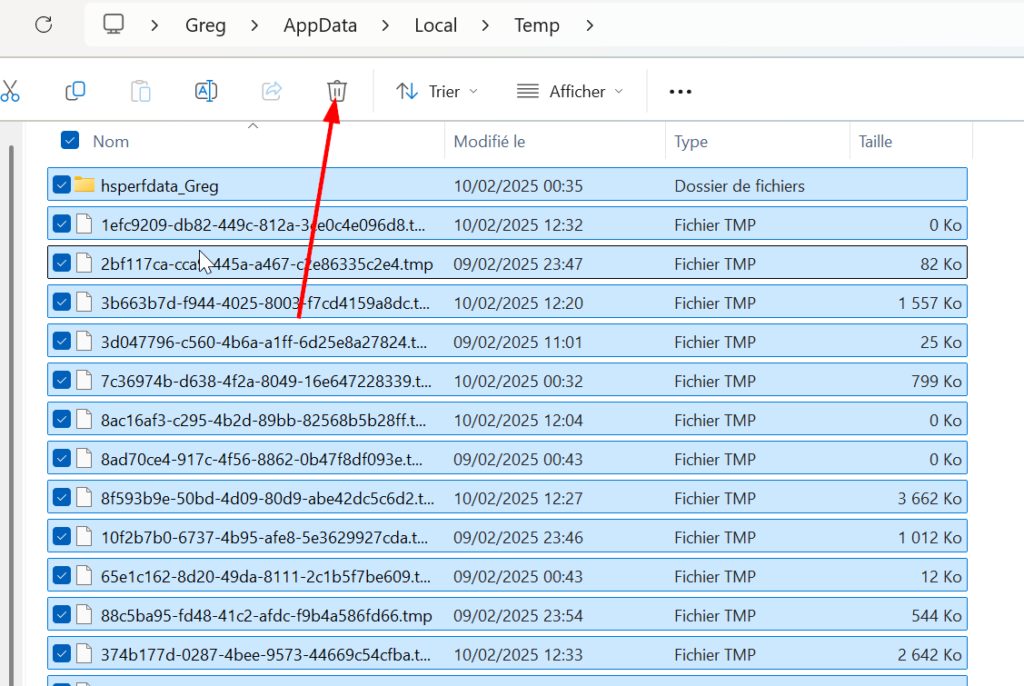The width and height of the screenshot is (1024, 686).
Task: Expand chevron after Local in breadcrumb
Action: click(485, 25)
